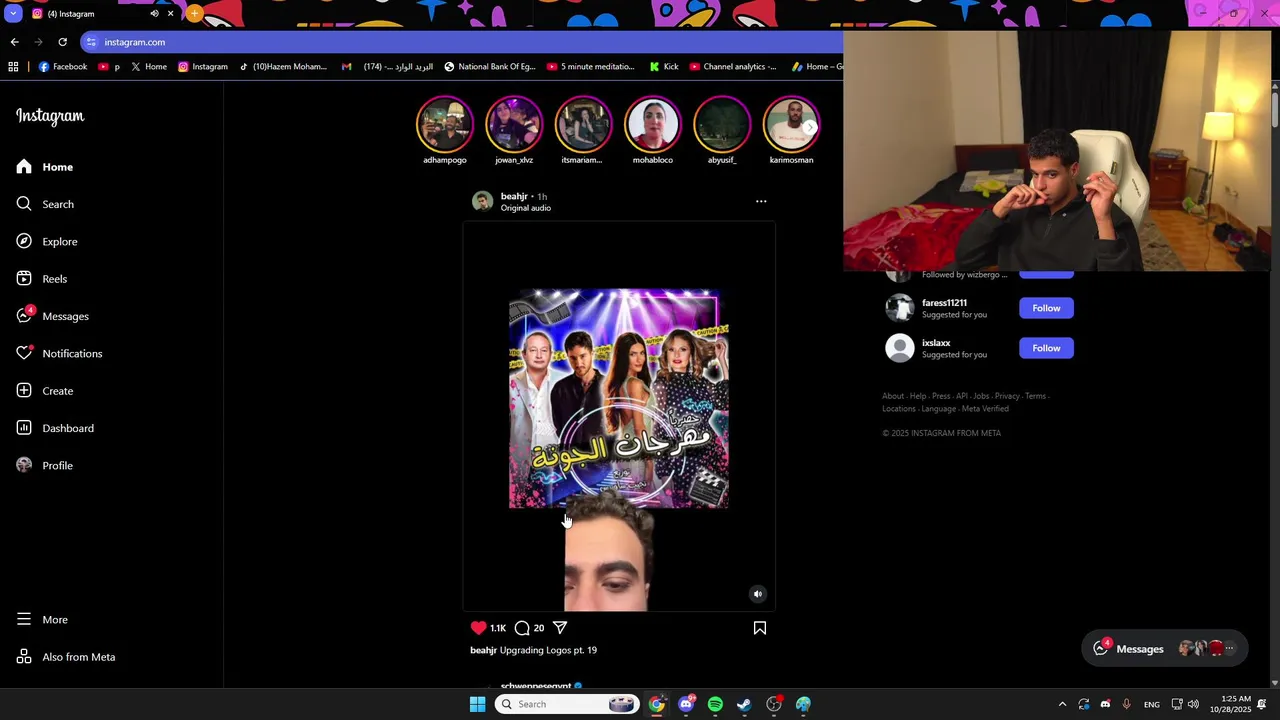Screen dimensions: 1280x720
Task: Mute the Instagram browser tab audio
Action: 154,14
